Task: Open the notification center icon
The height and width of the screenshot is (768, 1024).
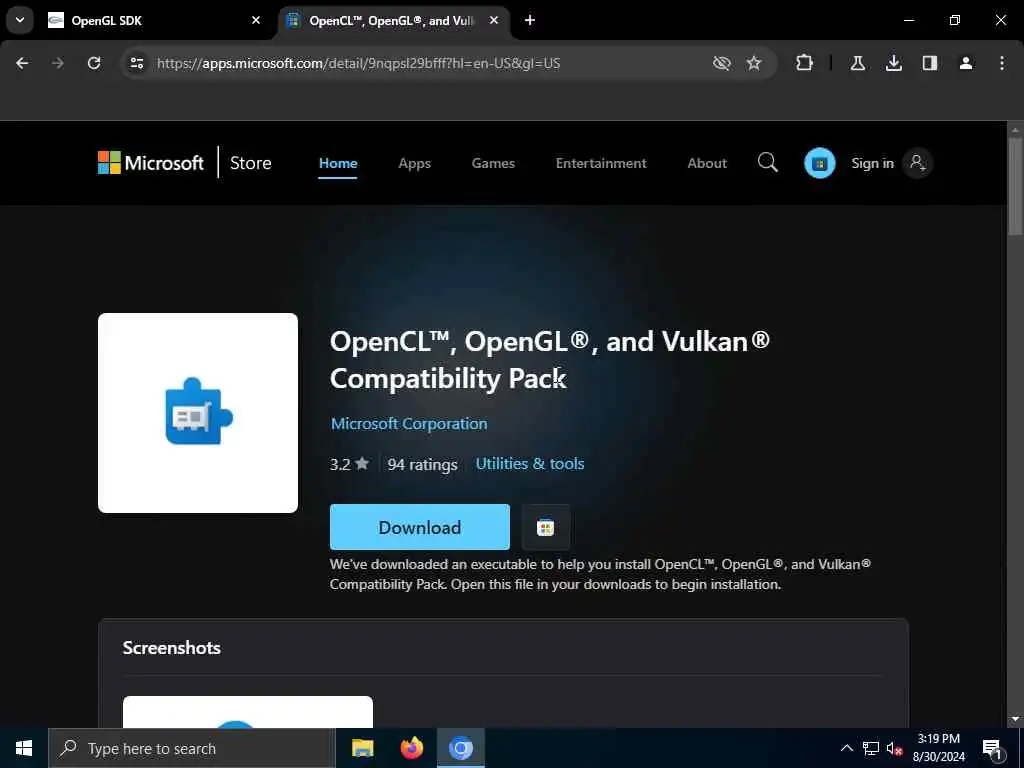Action: (x=992, y=748)
